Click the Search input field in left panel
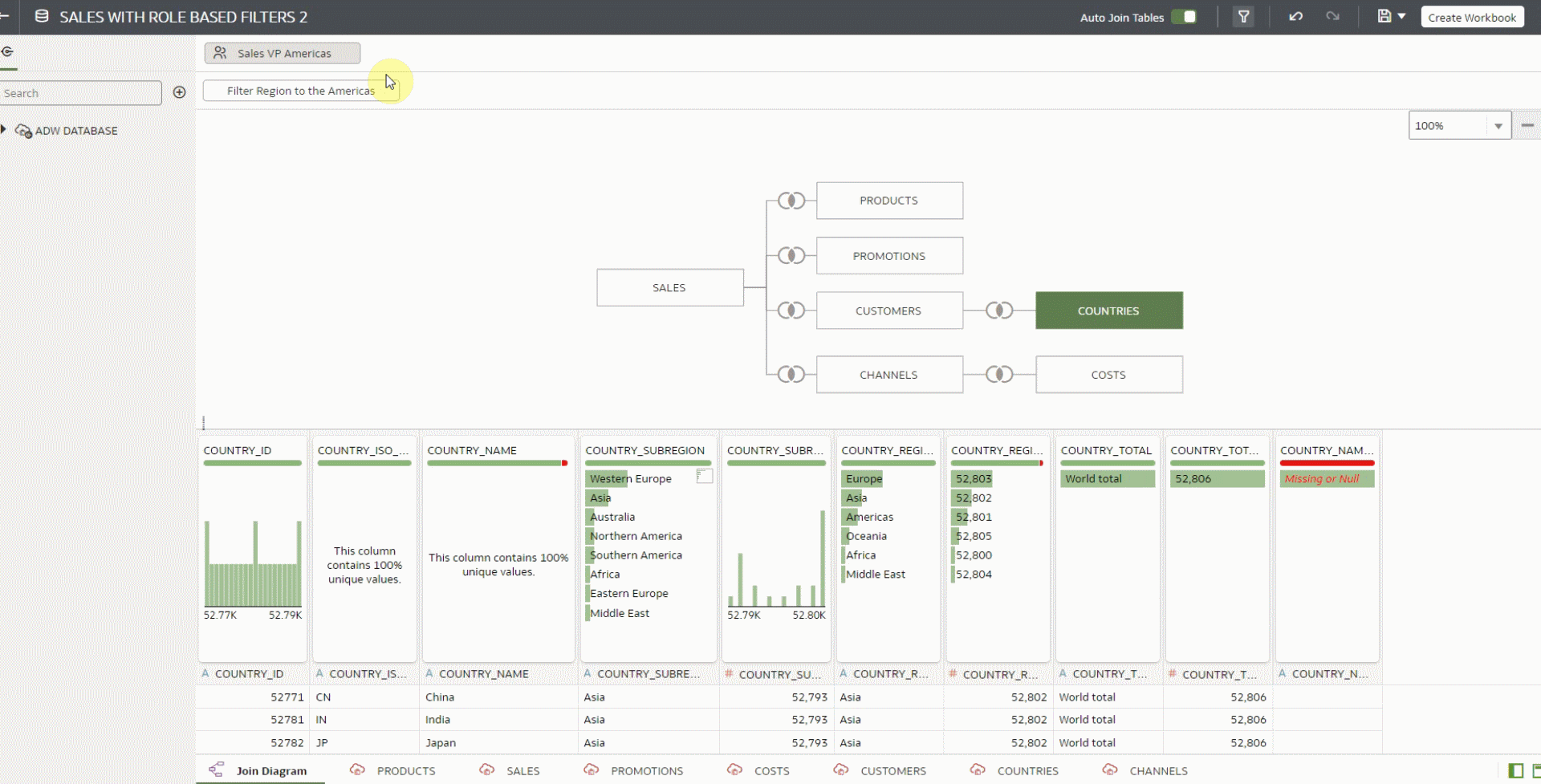Screen dimensions: 1541x784 80,93
